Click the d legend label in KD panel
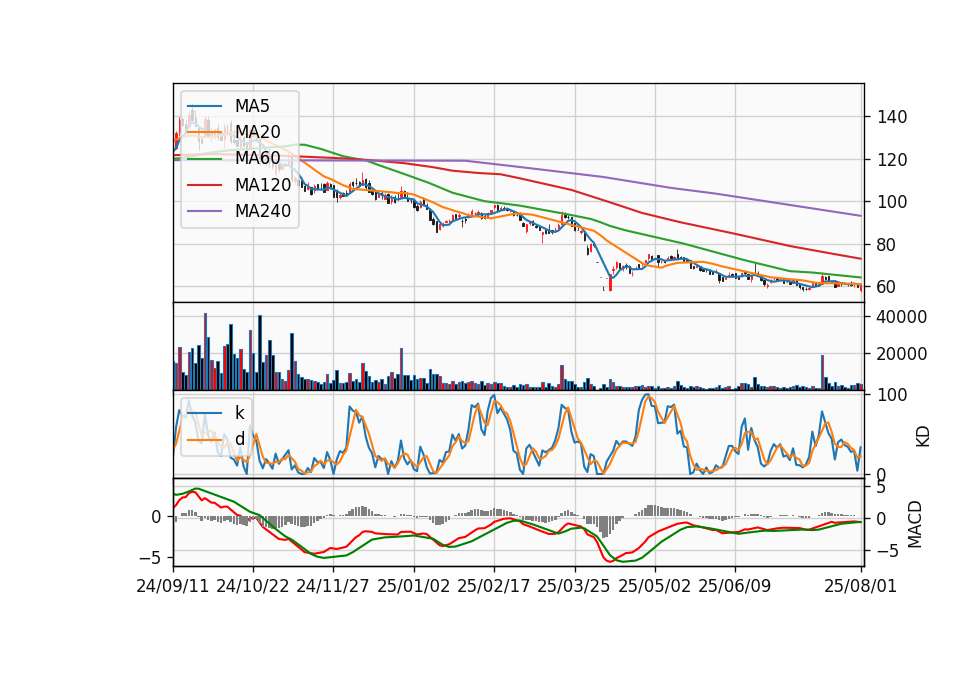Screen dimensions: 960x690 point(240,440)
